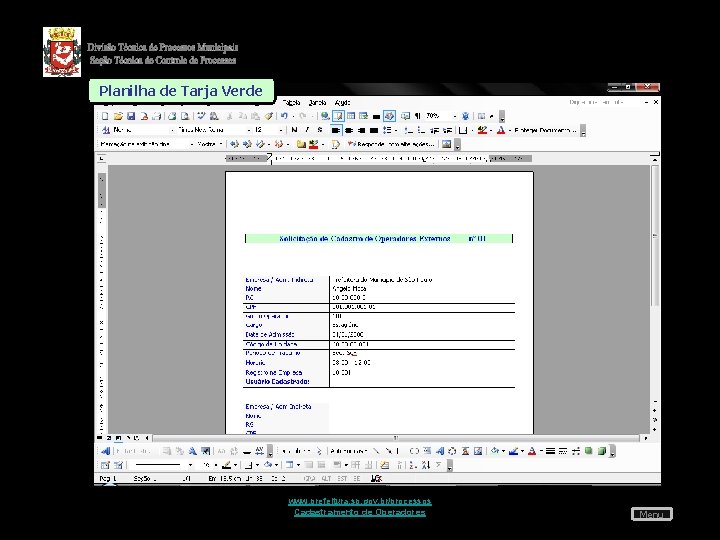Screen dimensions: 720x540
Task: Sort table ascending with A-Z icon
Action: pos(413,465)
